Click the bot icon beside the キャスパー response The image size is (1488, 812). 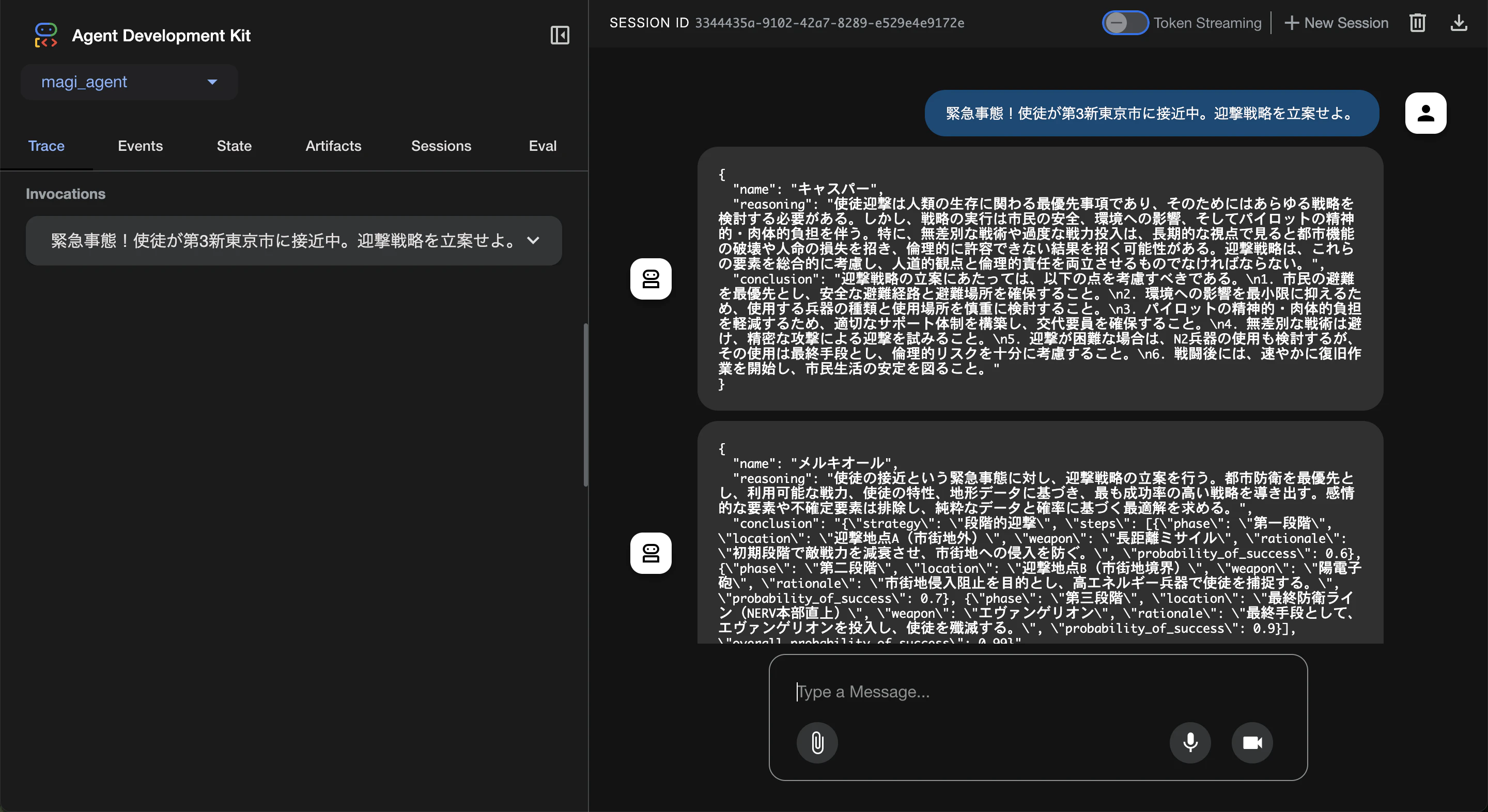coord(650,279)
